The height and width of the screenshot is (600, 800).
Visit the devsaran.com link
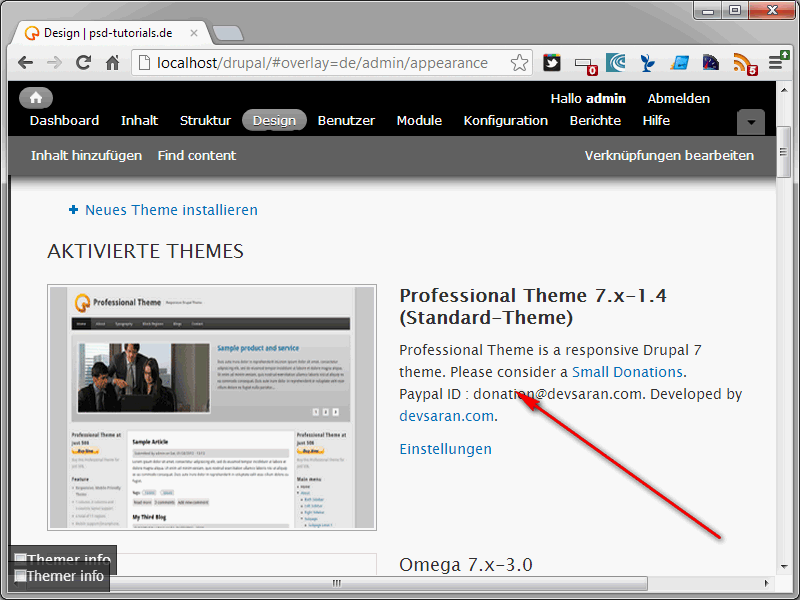[x=446, y=416]
